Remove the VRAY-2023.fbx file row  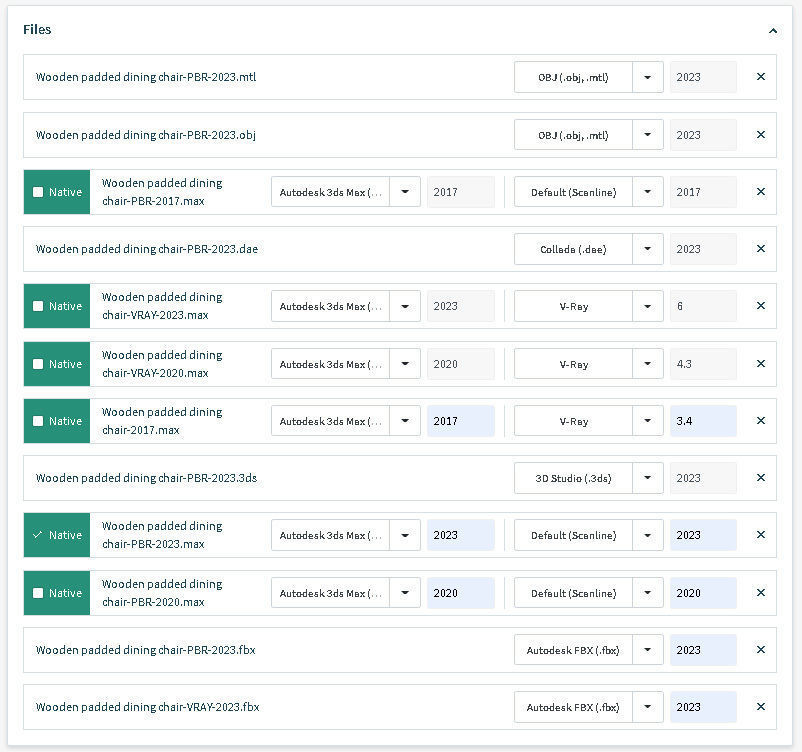coord(760,707)
